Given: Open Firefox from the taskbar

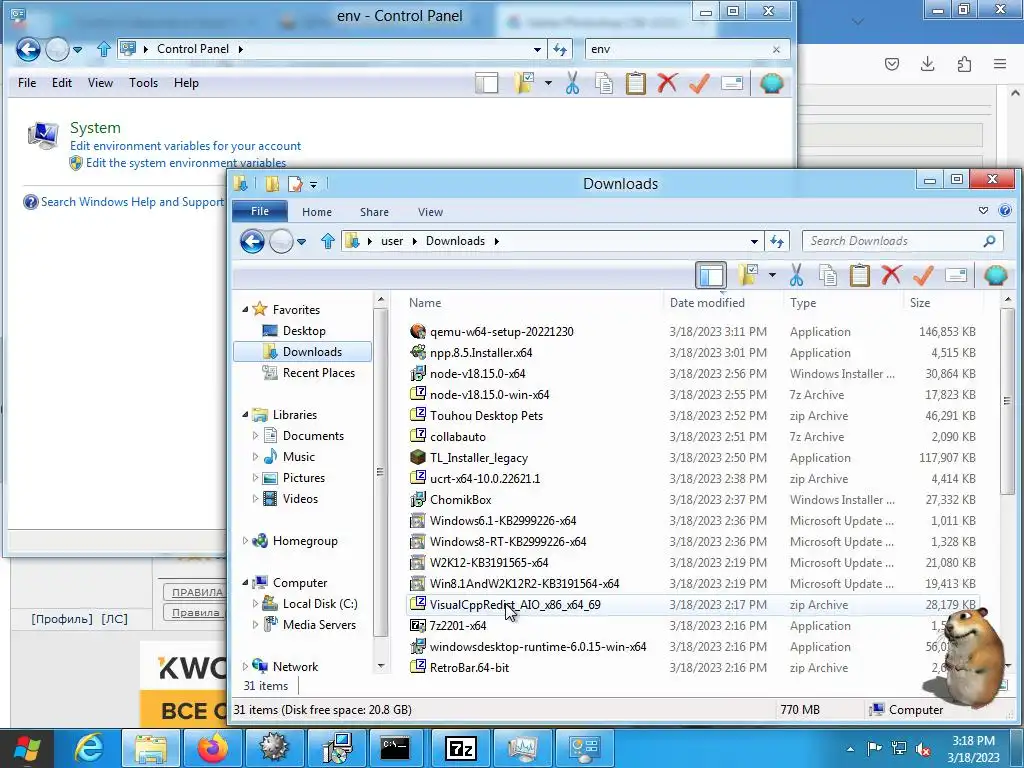Looking at the screenshot, I should (x=213, y=748).
